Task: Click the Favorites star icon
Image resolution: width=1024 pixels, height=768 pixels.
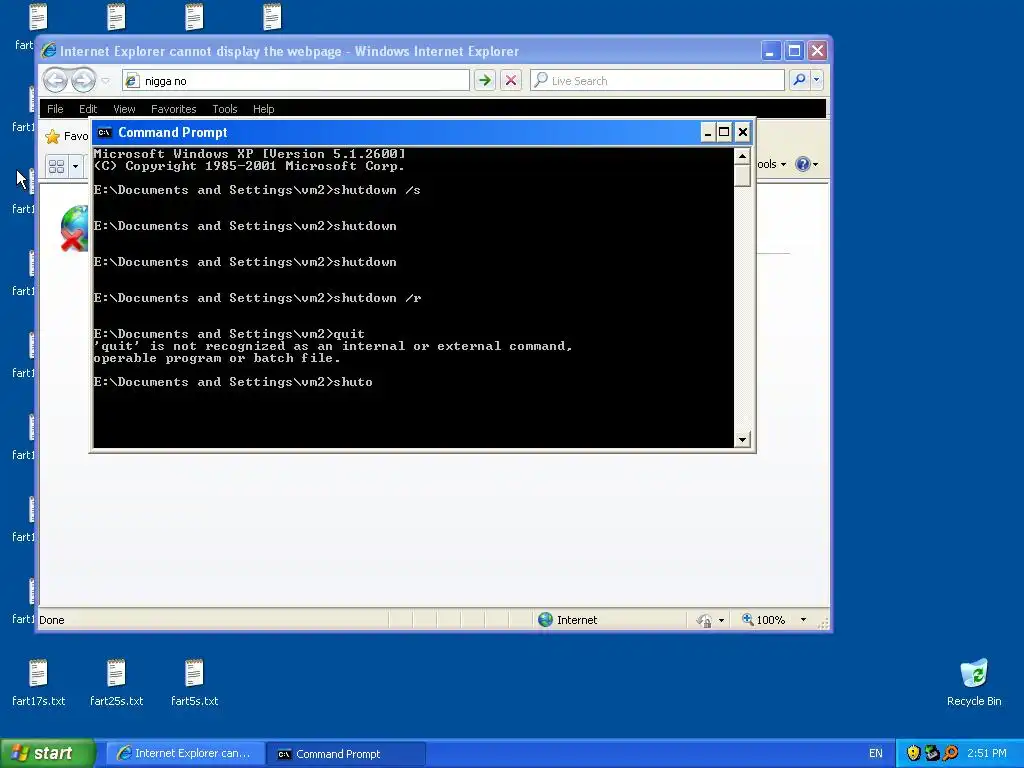Action: click(x=52, y=136)
